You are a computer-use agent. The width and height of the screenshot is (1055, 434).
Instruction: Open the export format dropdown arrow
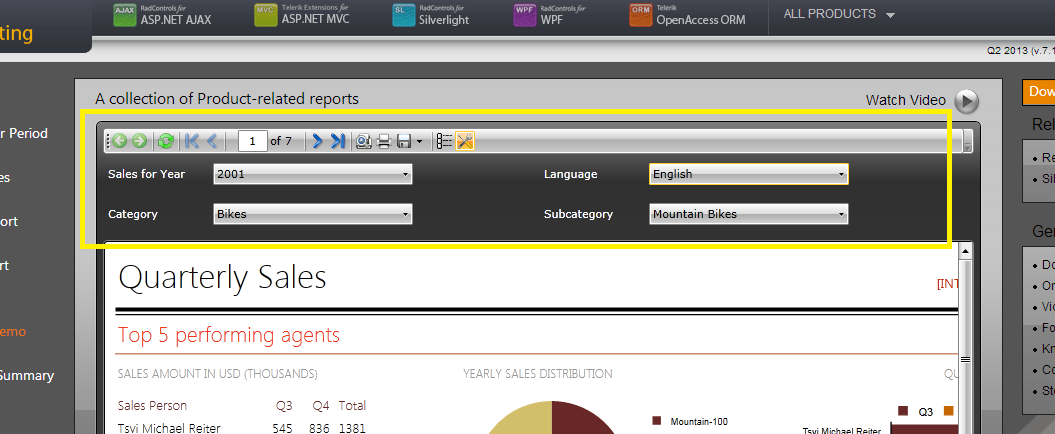pos(419,141)
